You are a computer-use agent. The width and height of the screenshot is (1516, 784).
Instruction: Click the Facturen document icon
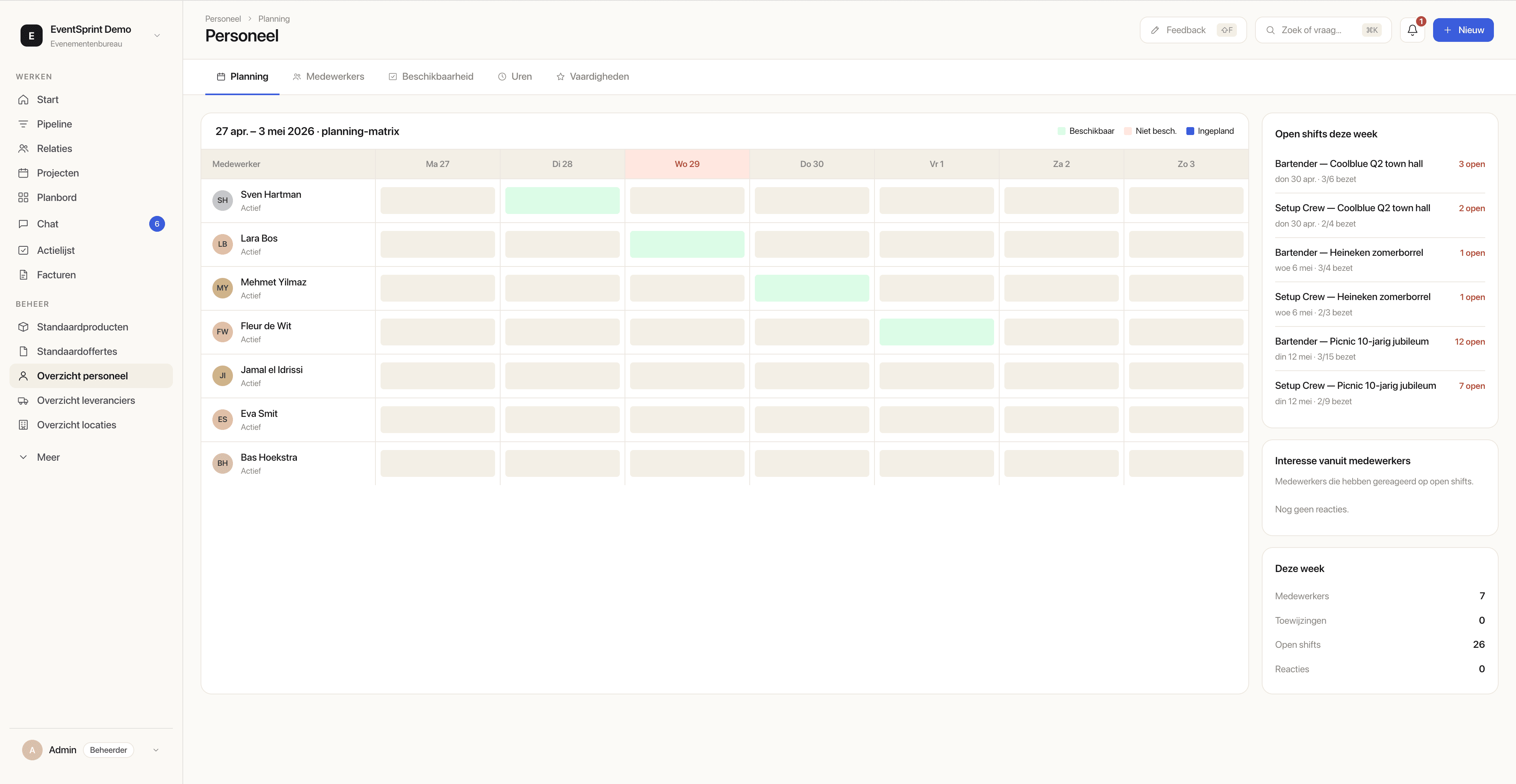pyautogui.click(x=24, y=275)
